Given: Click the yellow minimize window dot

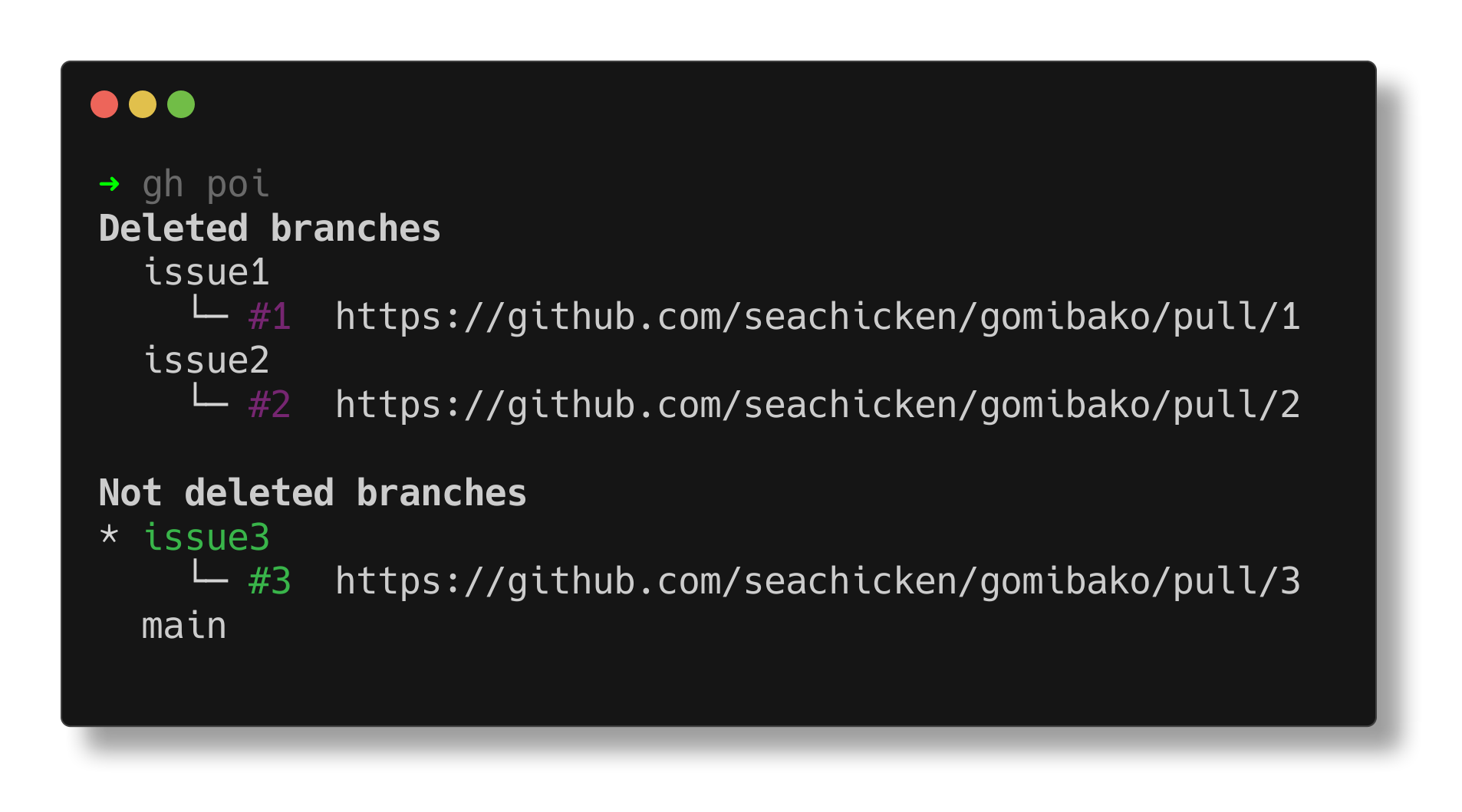Looking at the screenshot, I should click(143, 104).
